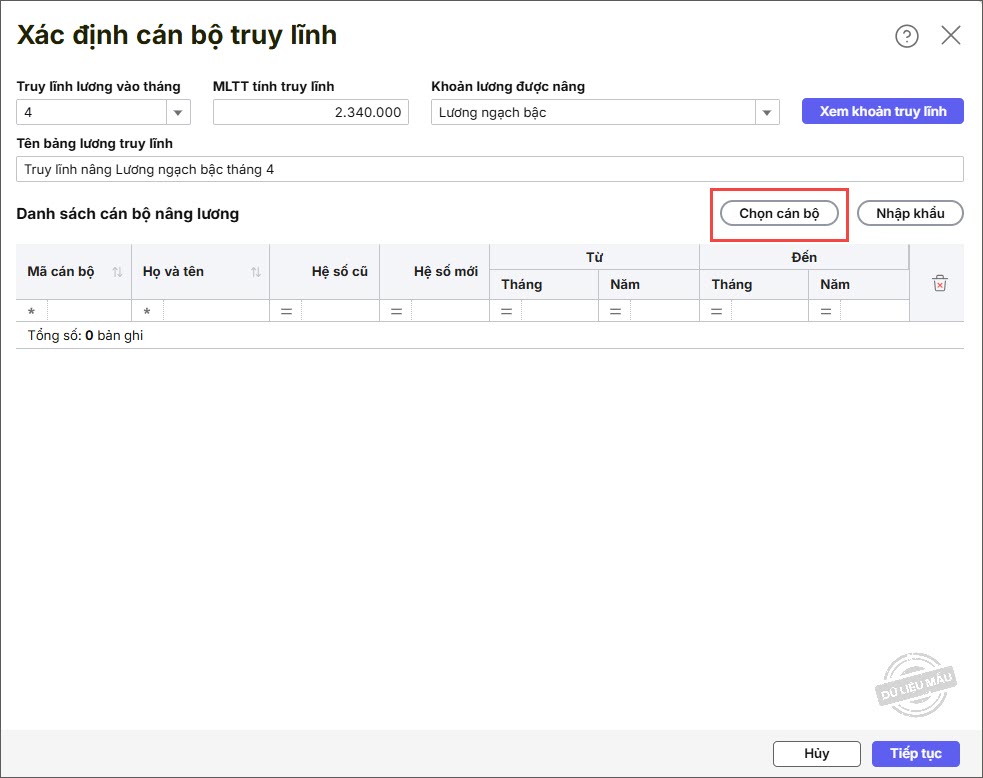The image size is (983, 778).
Task: Click the filter operator under Từ Tháng column
Action: click(x=506, y=312)
